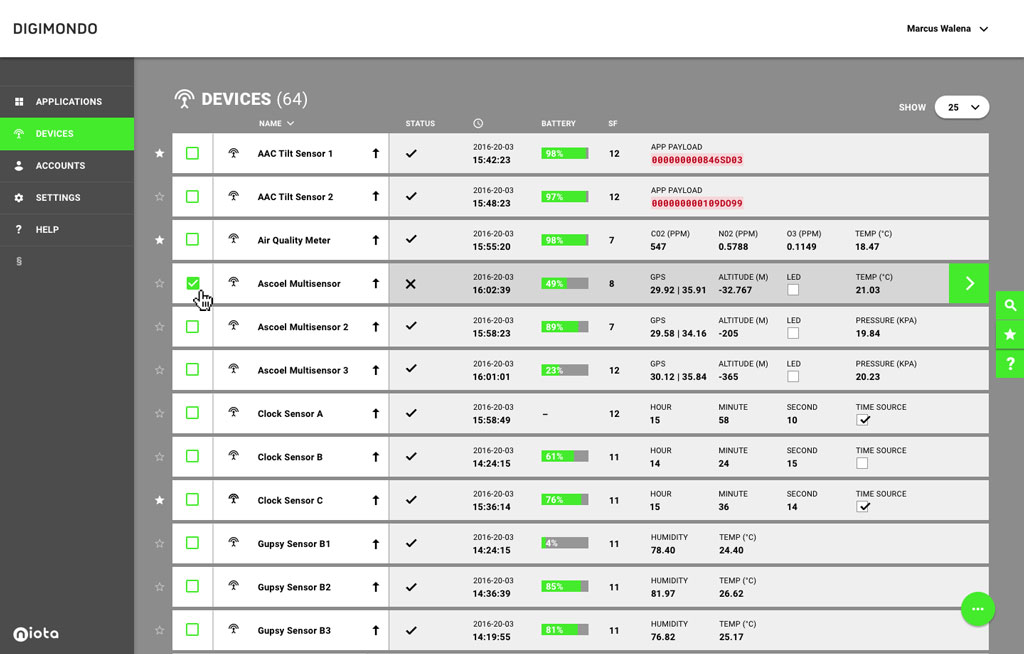
Task: Click battery bar showing 98% for AAC Tilt Sensor 1
Action: click(564, 154)
